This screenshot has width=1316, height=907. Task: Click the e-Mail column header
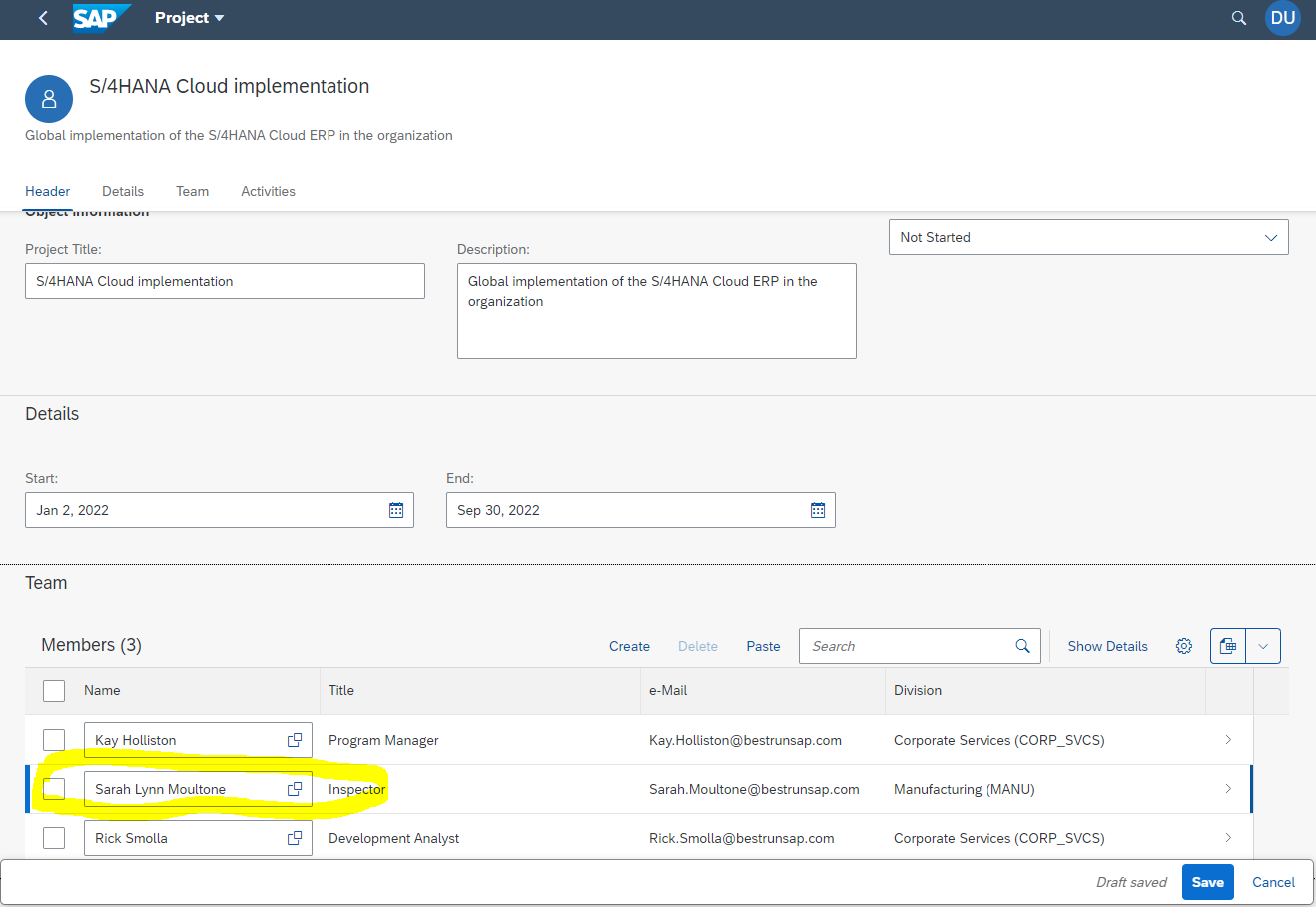(x=668, y=690)
